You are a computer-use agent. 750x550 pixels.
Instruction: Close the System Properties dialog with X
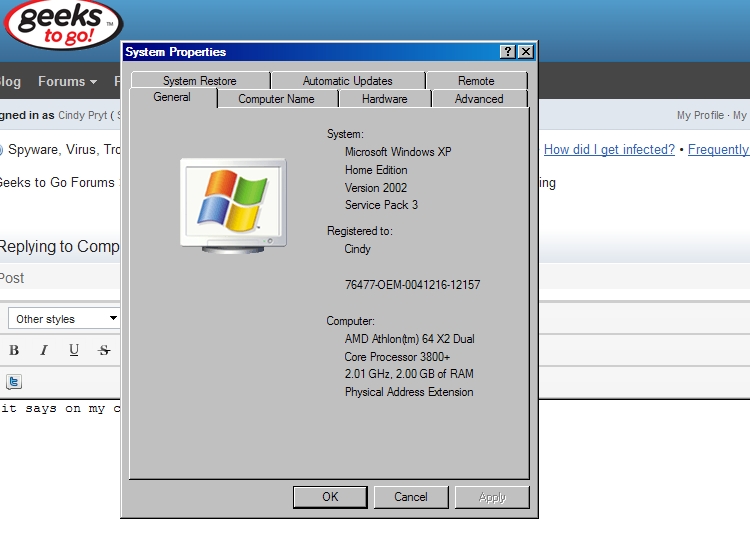526,52
